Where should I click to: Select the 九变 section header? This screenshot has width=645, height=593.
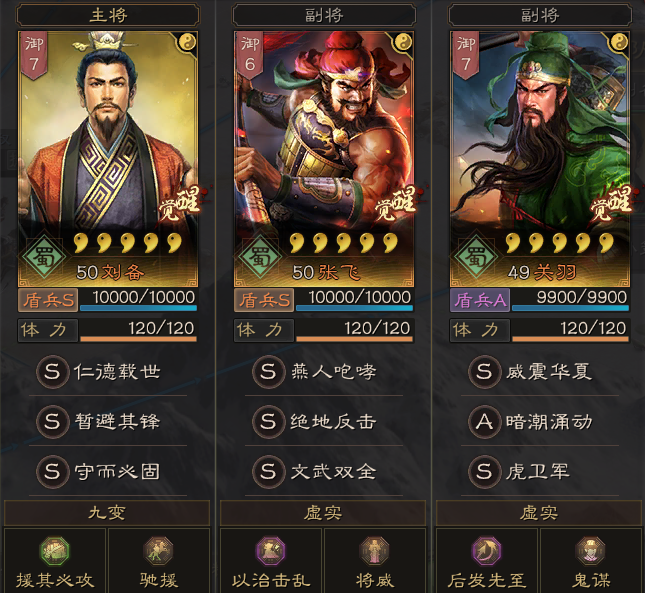point(107,513)
